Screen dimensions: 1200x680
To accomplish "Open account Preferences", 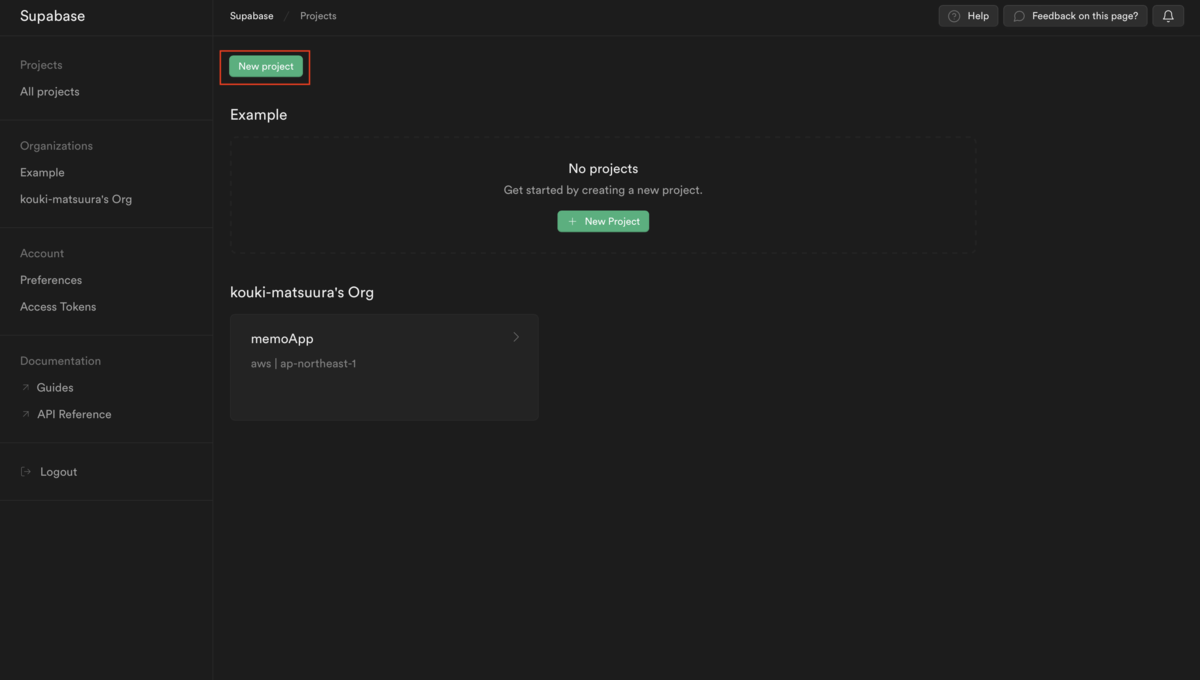I will (51, 280).
